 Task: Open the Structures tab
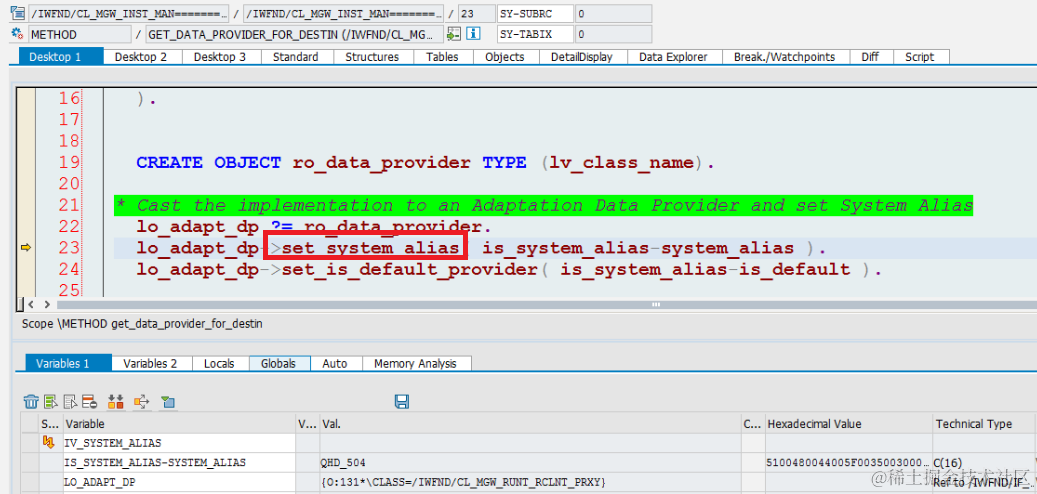pyautogui.click(x=372, y=58)
